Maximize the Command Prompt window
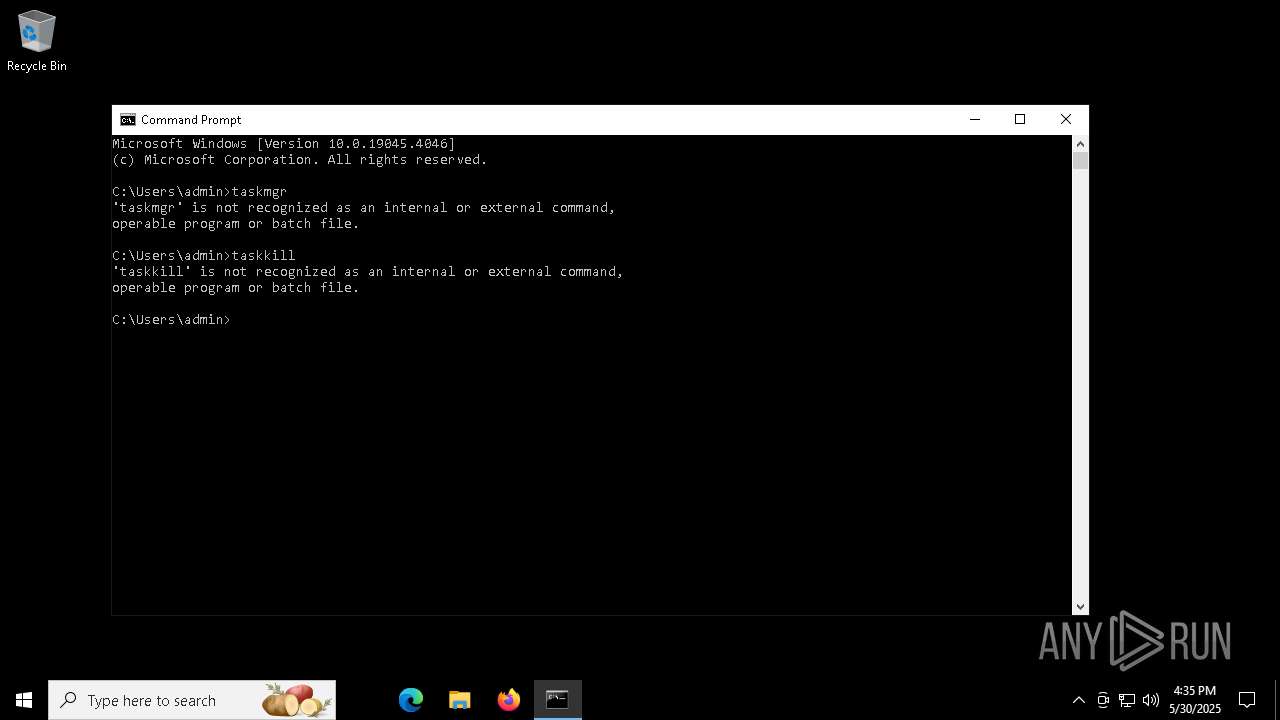Image resolution: width=1280 pixels, height=720 pixels. coord(1020,120)
